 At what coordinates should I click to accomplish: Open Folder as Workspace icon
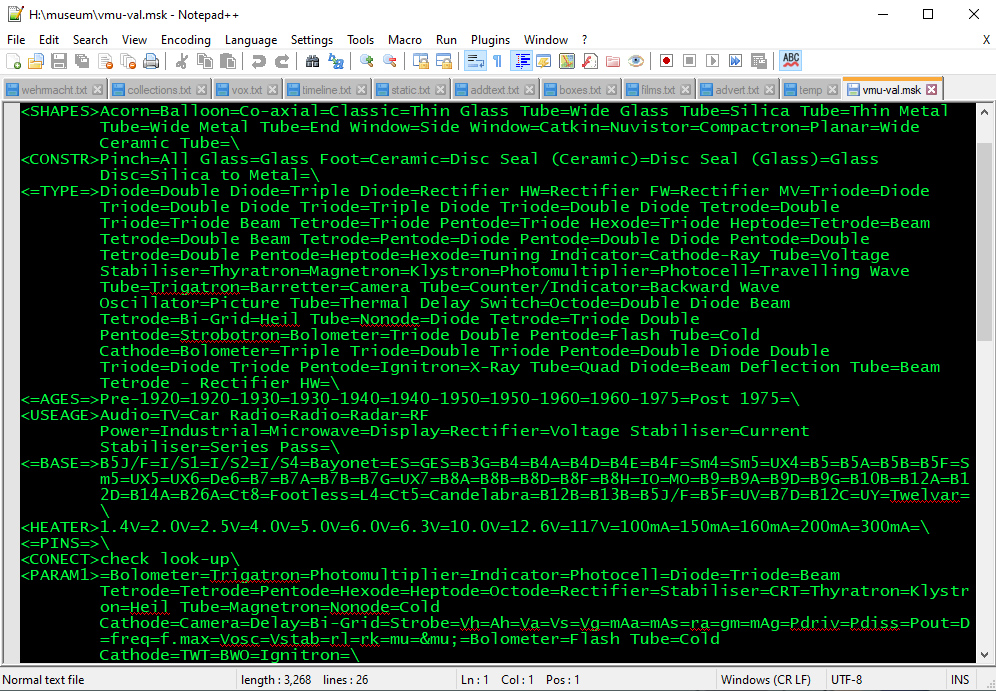click(x=612, y=61)
